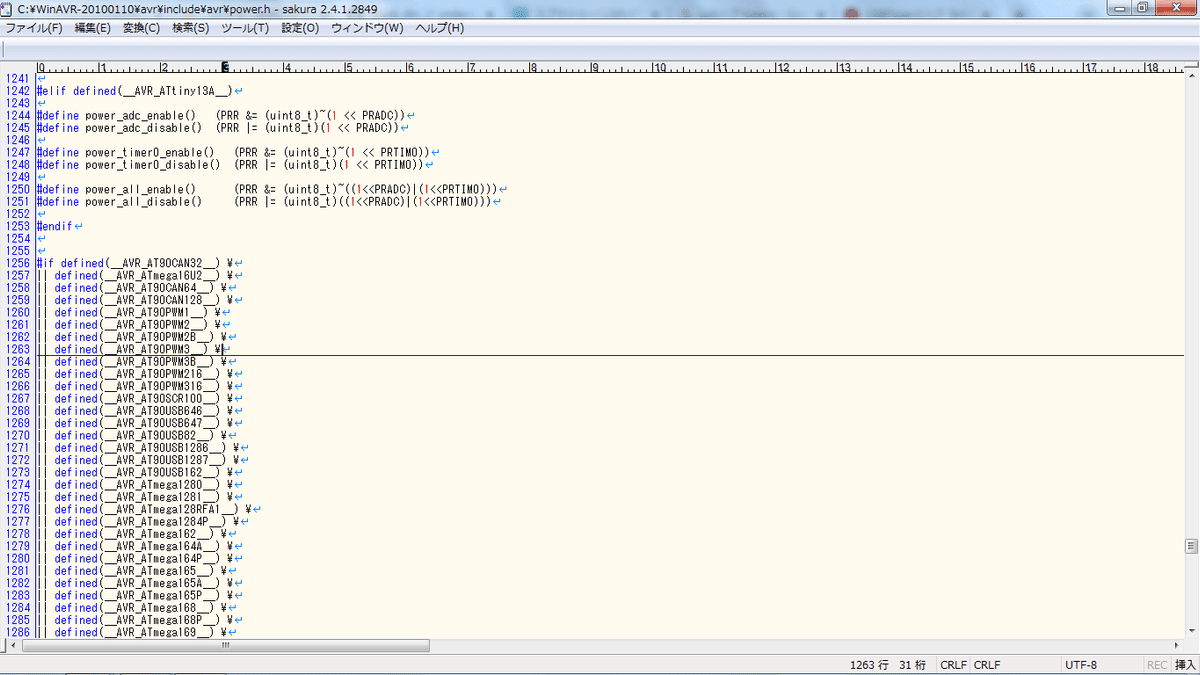This screenshot has width=1200, height=675.
Task: Open the 検索(S) menu
Action: point(190,28)
